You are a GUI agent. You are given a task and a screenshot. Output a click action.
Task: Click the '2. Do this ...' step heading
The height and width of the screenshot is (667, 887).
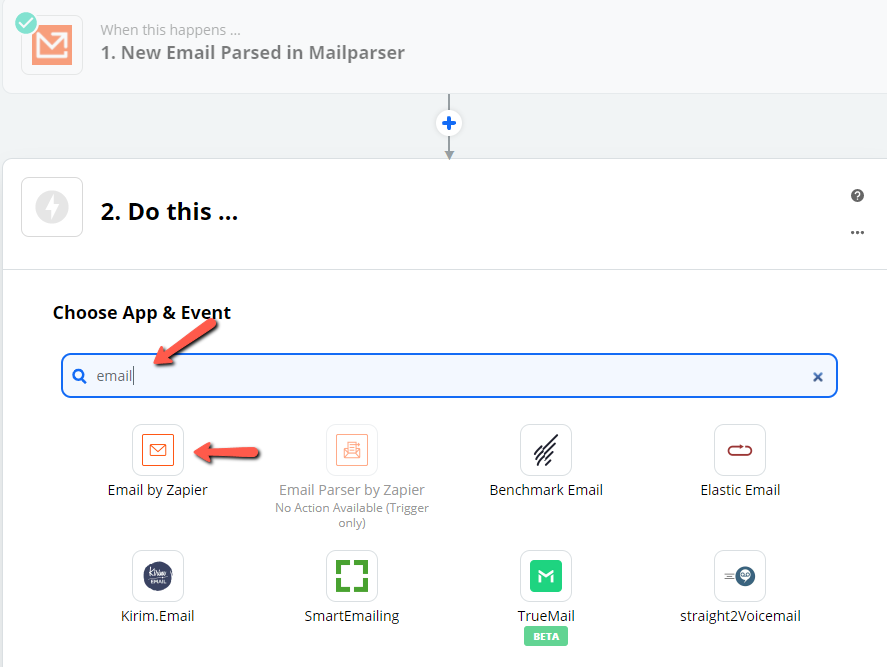[x=169, y=212]
